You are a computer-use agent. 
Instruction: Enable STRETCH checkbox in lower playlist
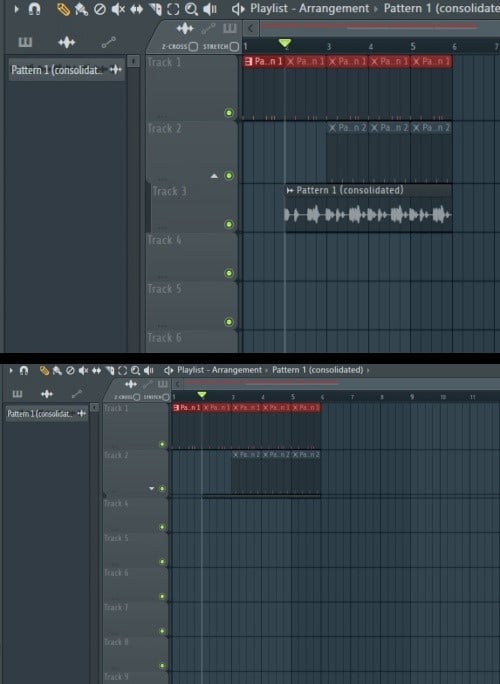[x=166, y=397]
